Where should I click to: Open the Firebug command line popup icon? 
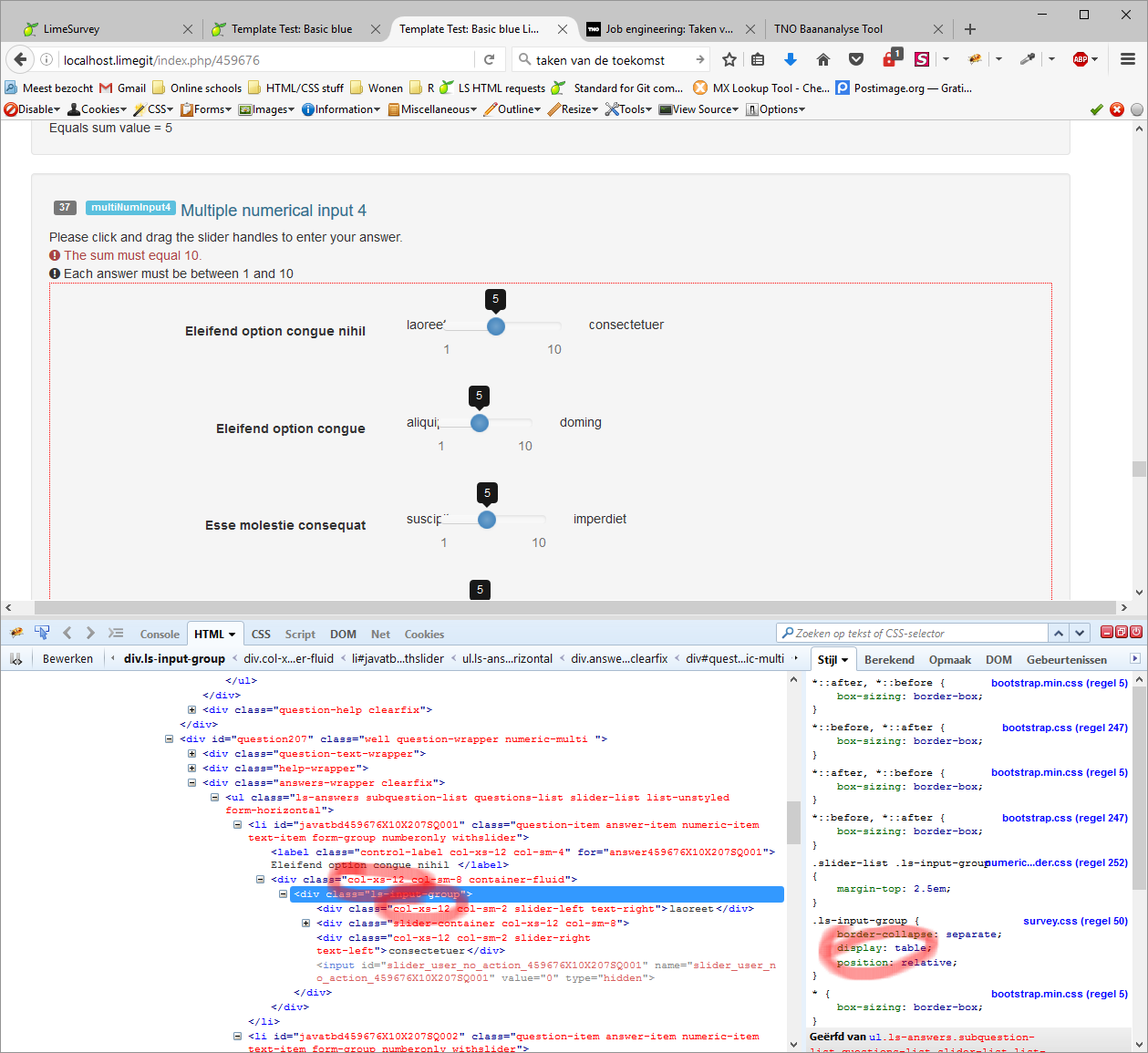tap(115, 633)
